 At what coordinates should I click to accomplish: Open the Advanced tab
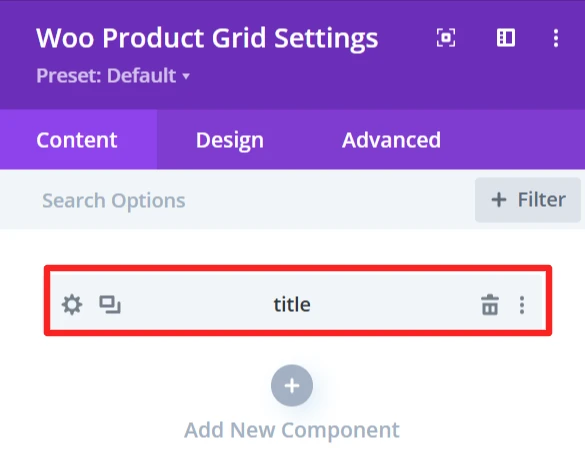pos(391,140)
